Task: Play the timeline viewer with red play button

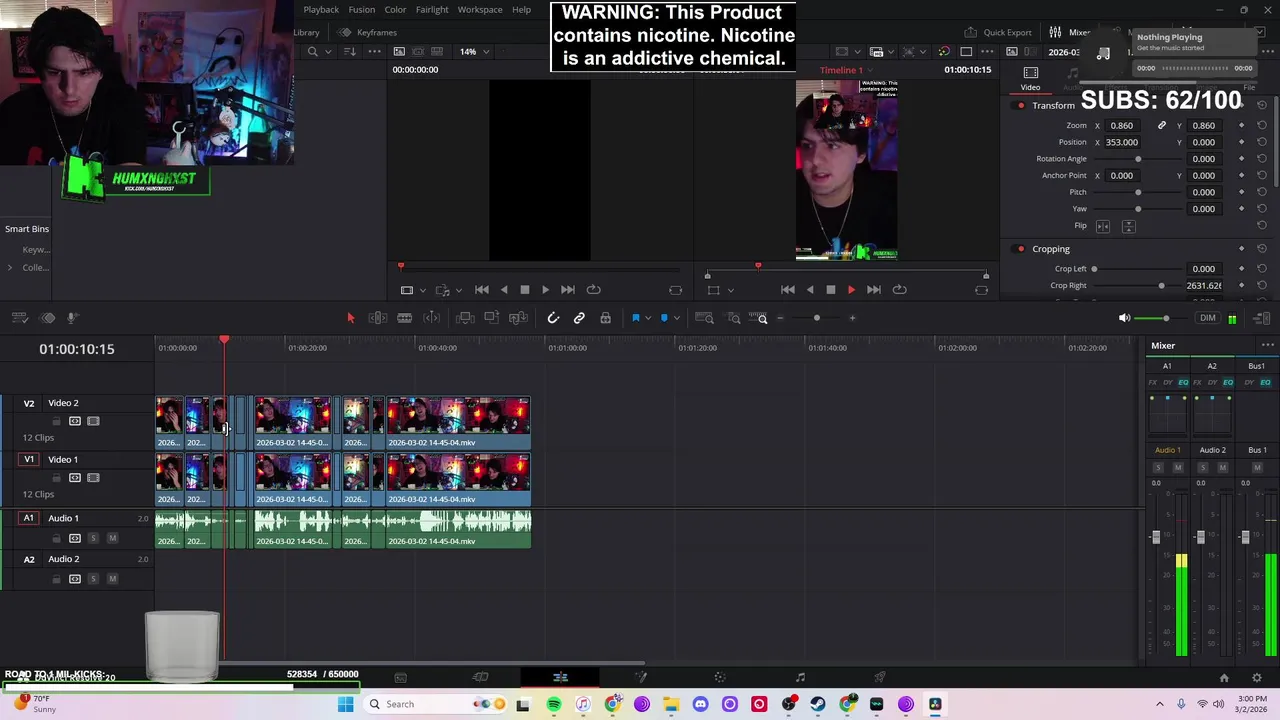Action: [x=851, y=289]
